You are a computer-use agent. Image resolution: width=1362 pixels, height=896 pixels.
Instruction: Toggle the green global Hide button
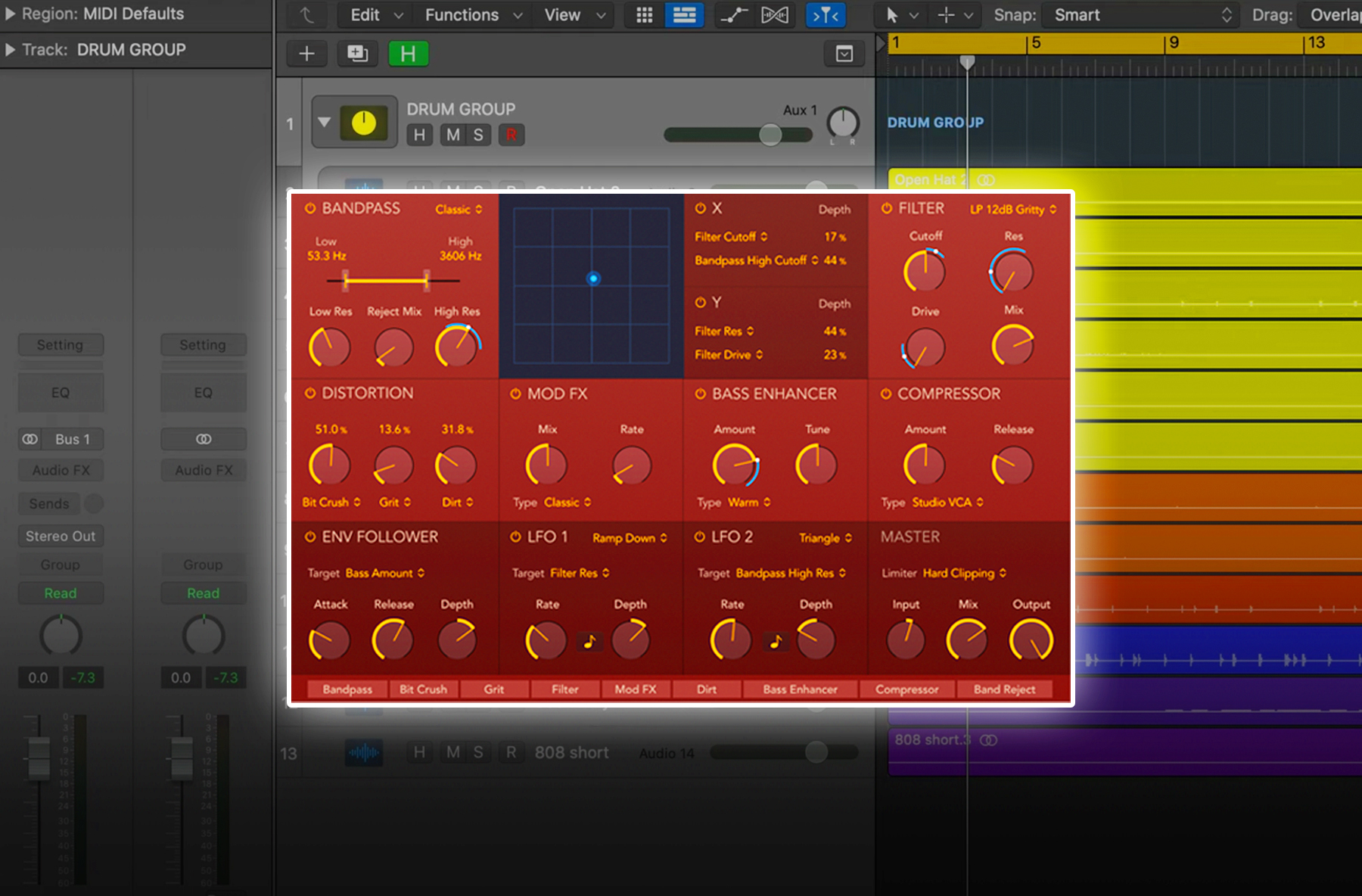coord(408,54)
